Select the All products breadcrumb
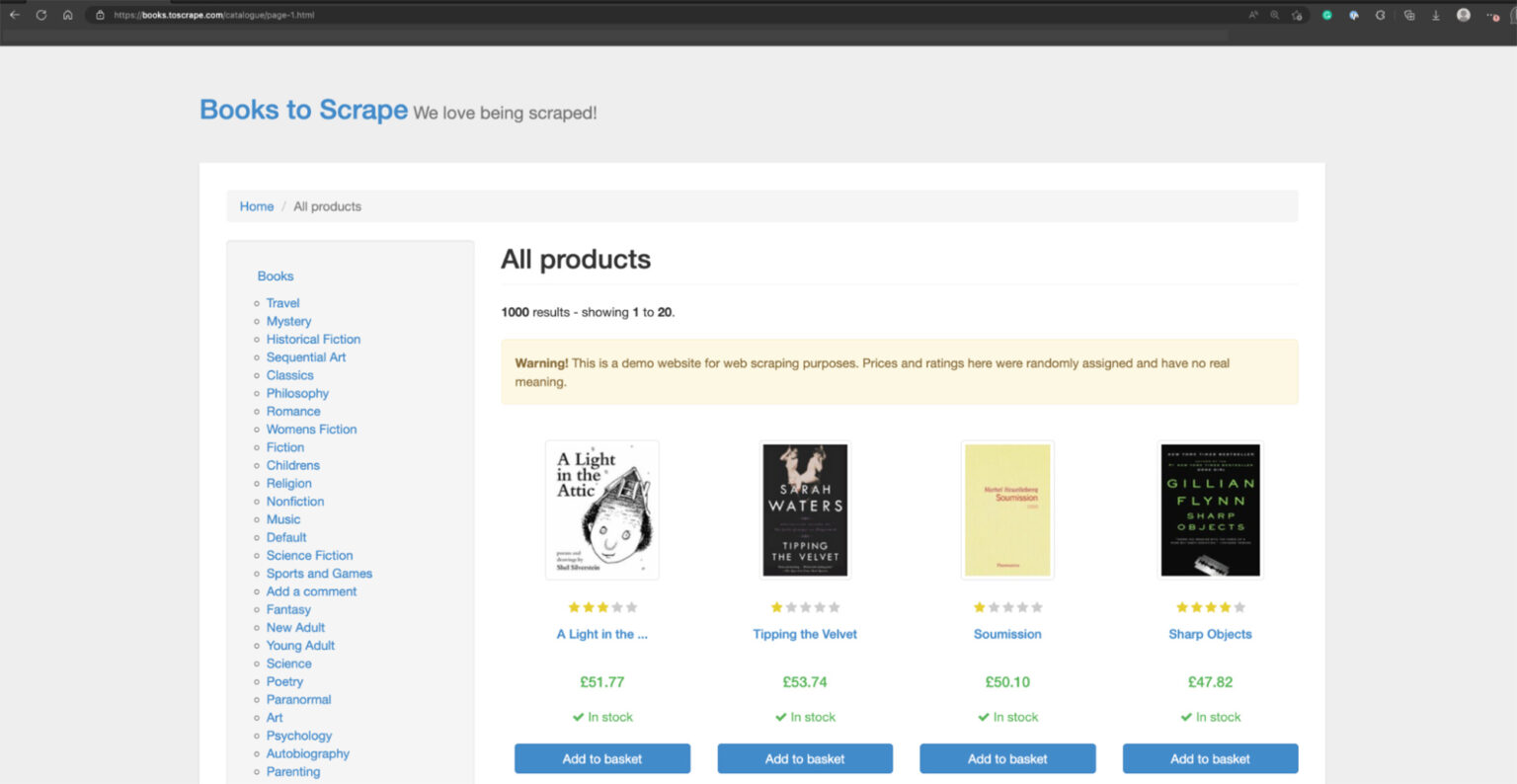This screenshot has width=1517, height=784. click(x=327, y=205)
